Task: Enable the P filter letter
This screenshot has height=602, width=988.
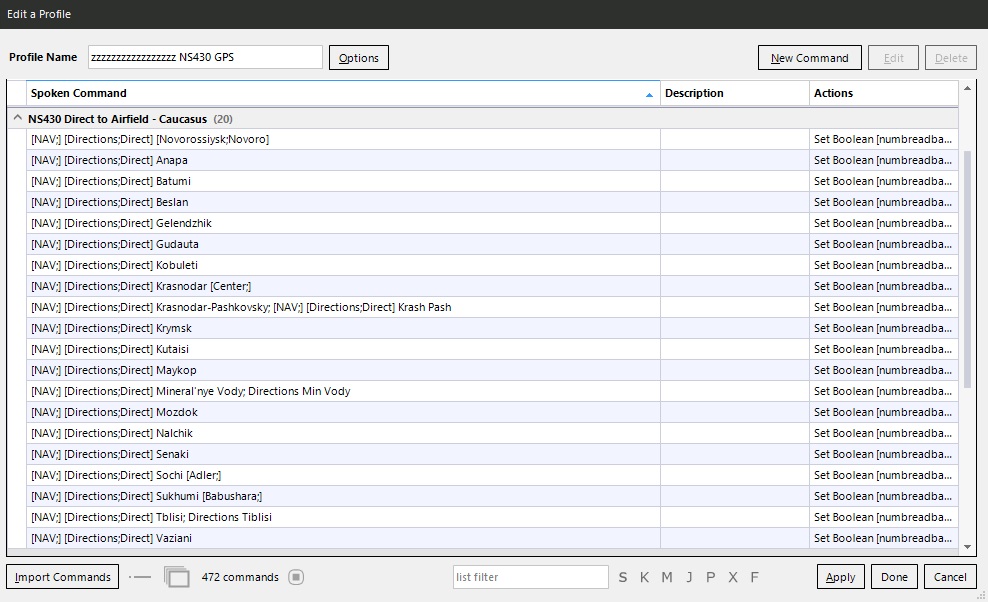Action: 711,577
